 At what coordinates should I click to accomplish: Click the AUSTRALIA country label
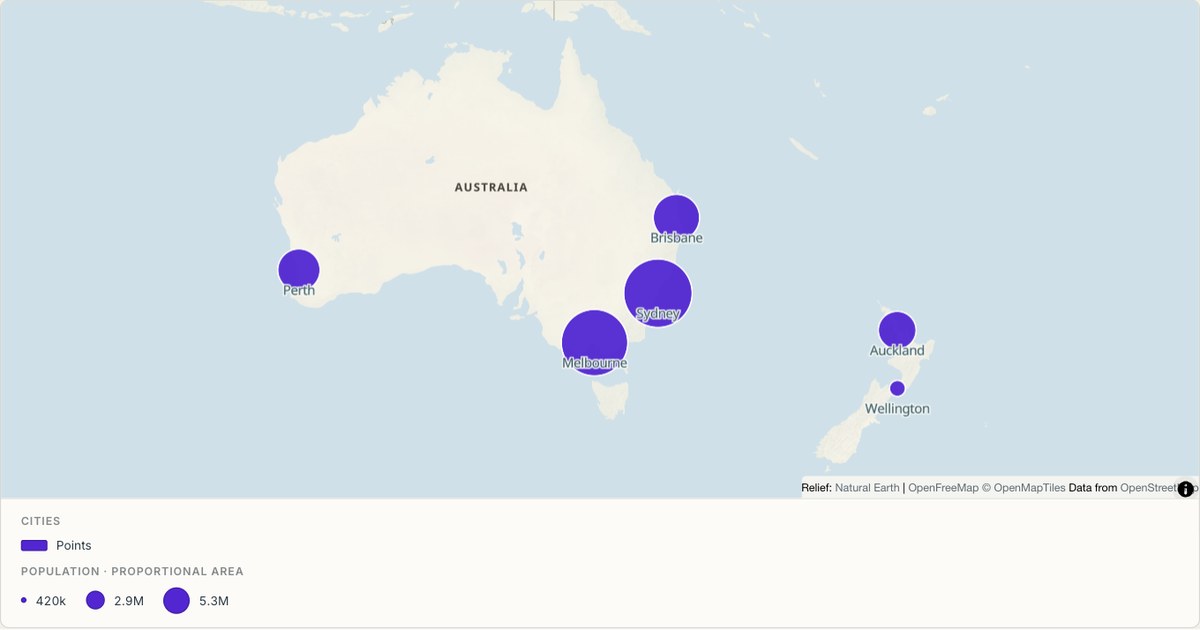click(x=491, y=187)
